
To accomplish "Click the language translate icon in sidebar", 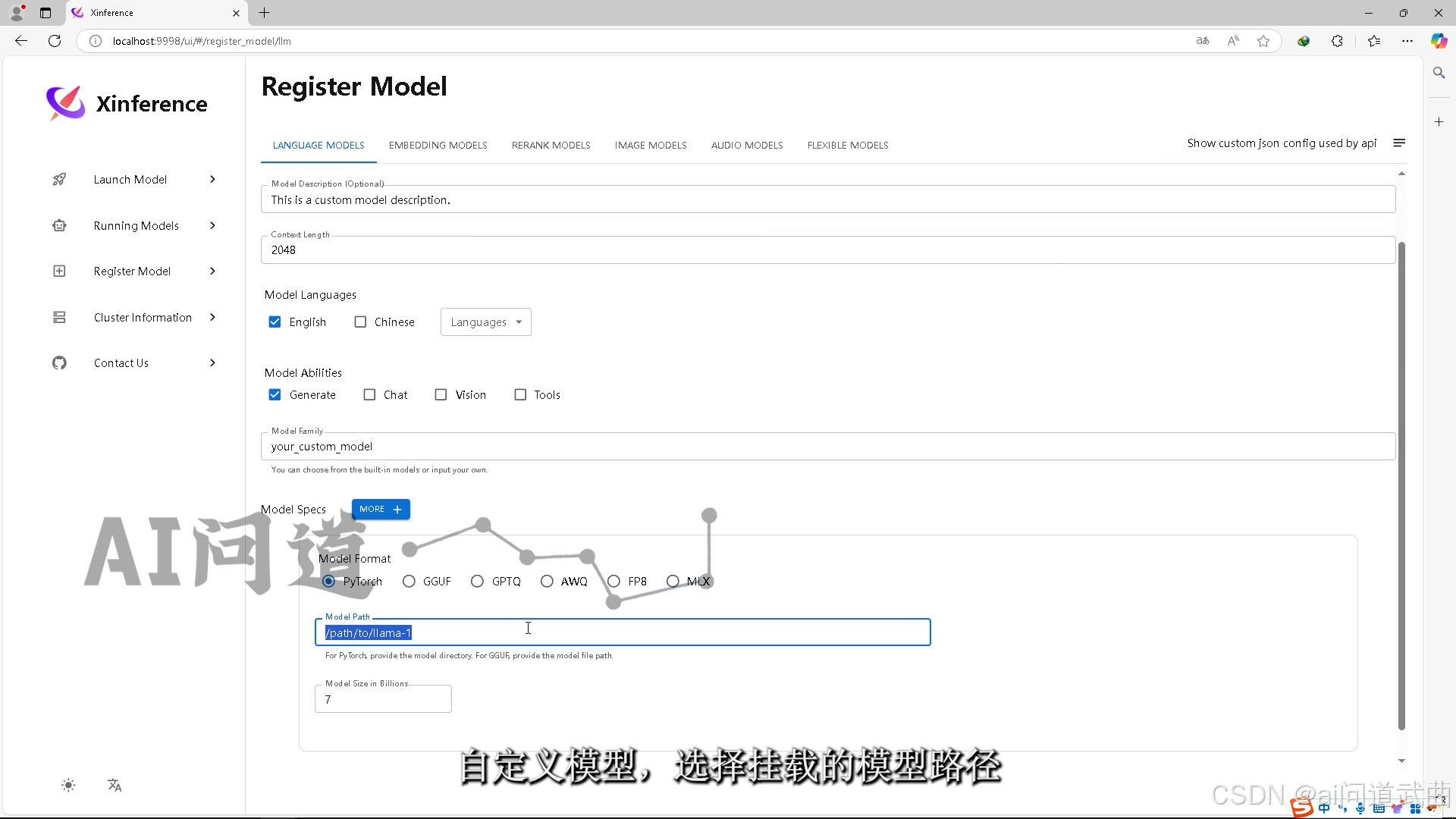I will point(115,785).
